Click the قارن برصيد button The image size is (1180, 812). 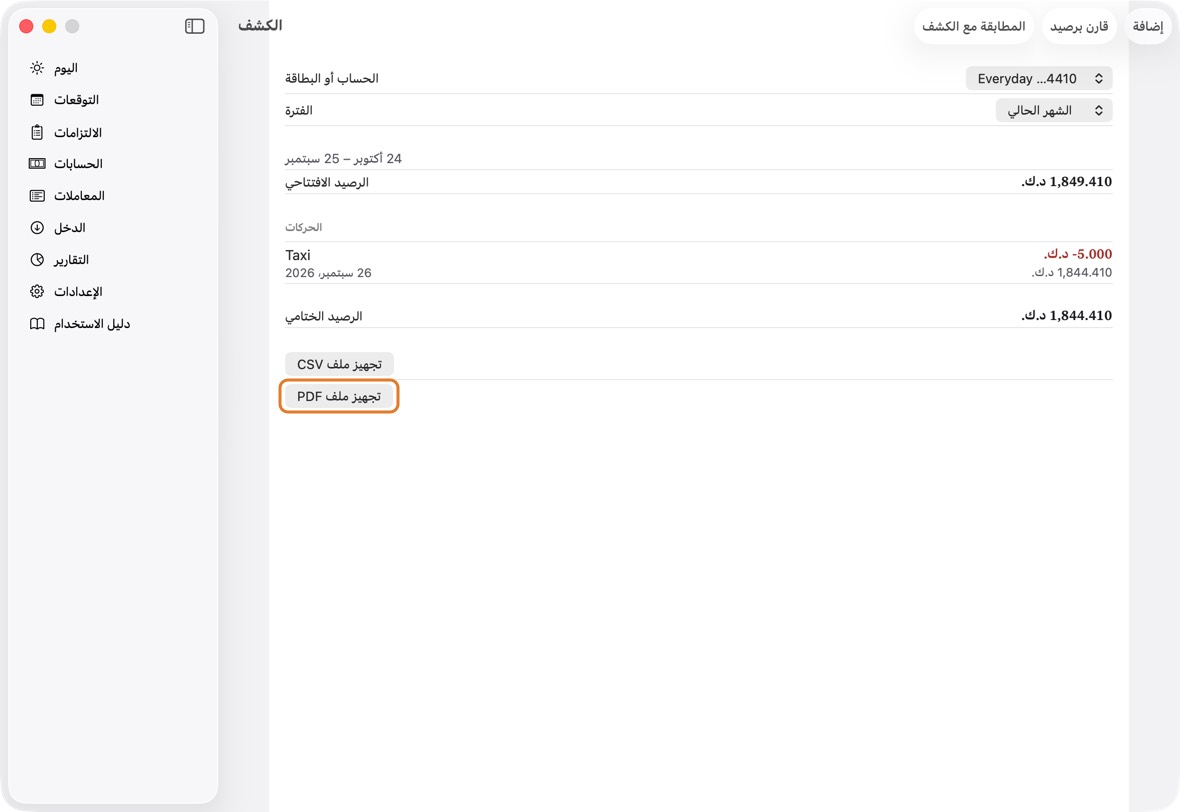point(1079,26)
